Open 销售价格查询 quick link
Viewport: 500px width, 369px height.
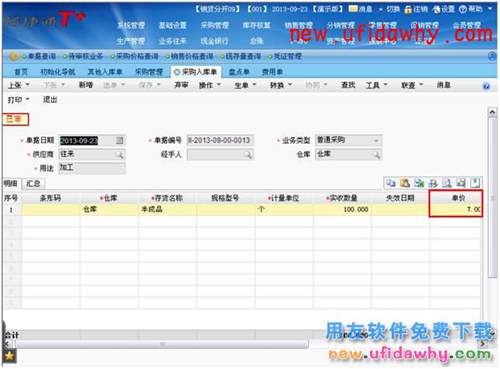click(192, 56)
